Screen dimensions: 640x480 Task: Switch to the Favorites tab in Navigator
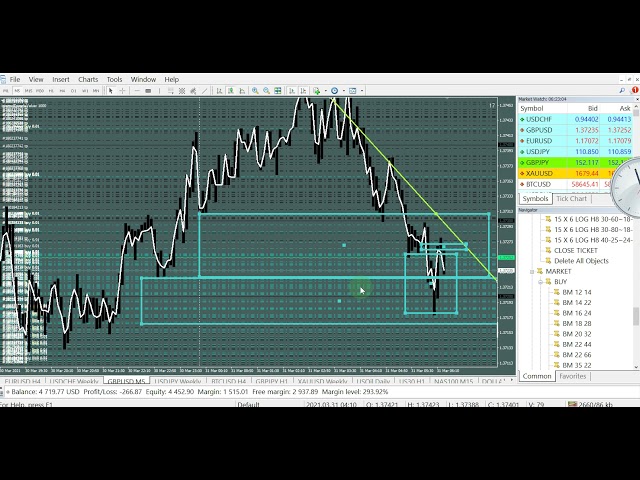click(x=572, y=376)
